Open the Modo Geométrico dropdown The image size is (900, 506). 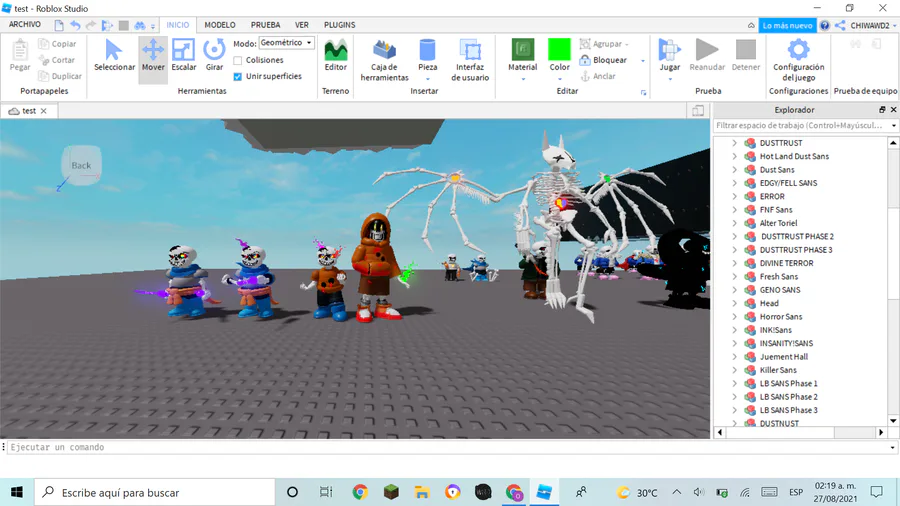(x=286, y=43)
